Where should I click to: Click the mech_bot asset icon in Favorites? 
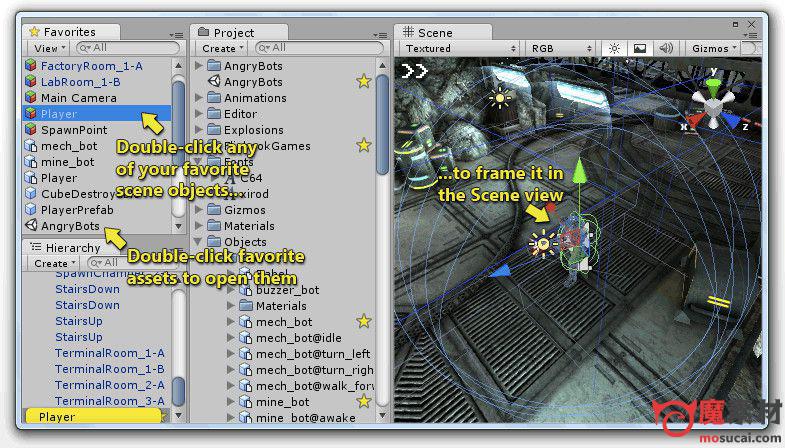point(31,146)
